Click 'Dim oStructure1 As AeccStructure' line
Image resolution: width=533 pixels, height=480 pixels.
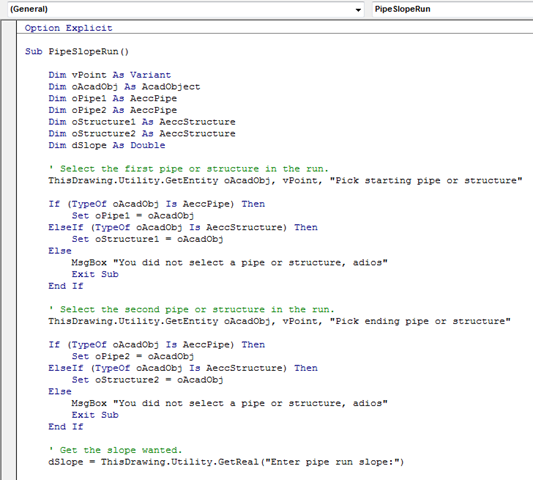click(142, 122)
